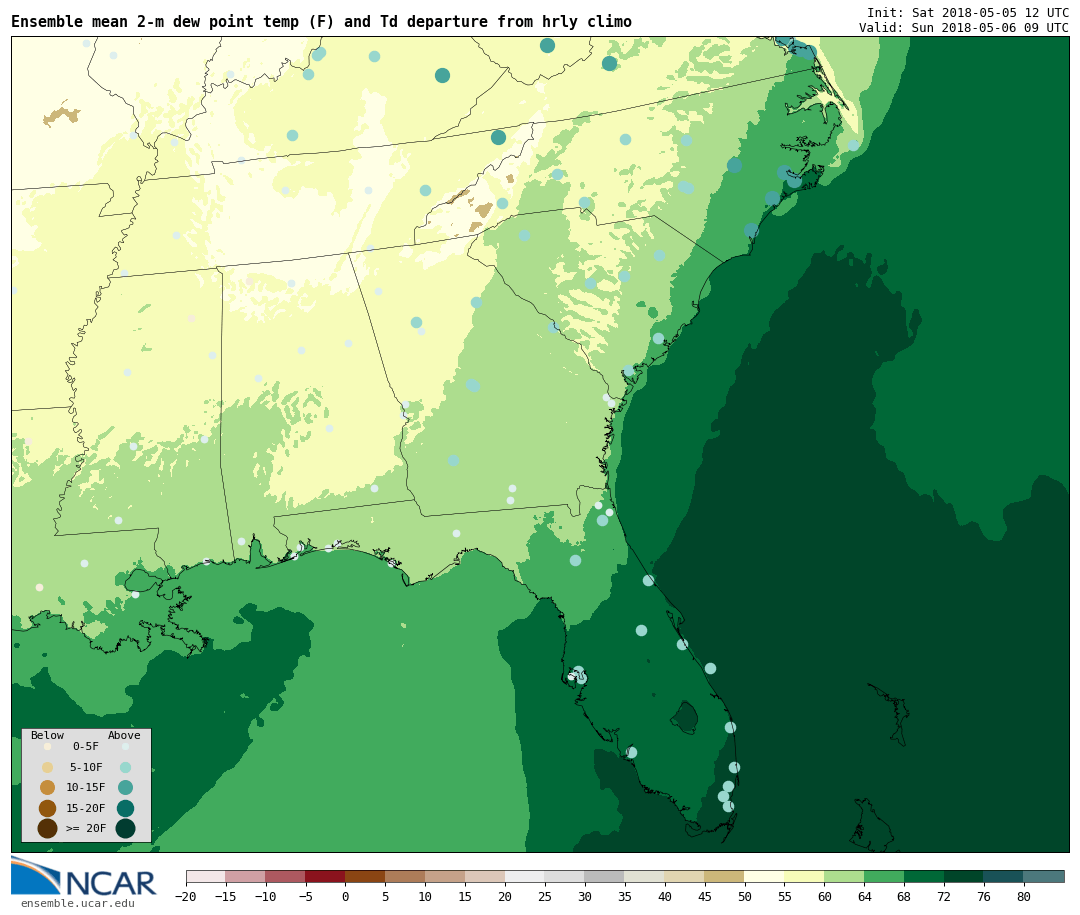
Task: Click the Above >= 20F darkest teal legend circle
Action: click(125, 828)
